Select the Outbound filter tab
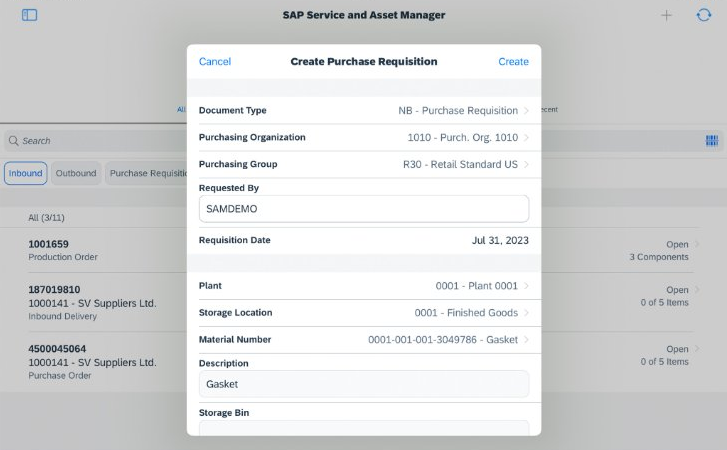The height and width of the screenshot is (450, 727). pyautogui.click(x=76, y=173)
